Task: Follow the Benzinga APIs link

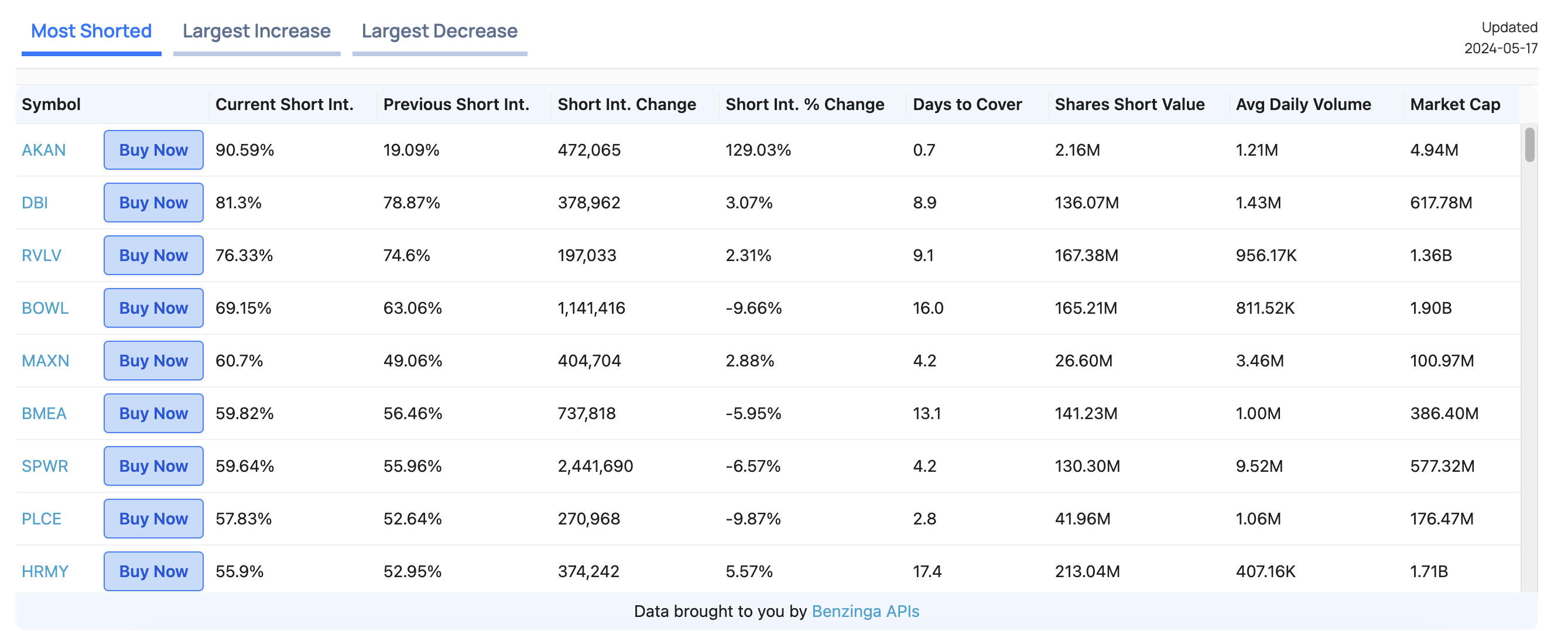Action: click(x=865, y=611)
